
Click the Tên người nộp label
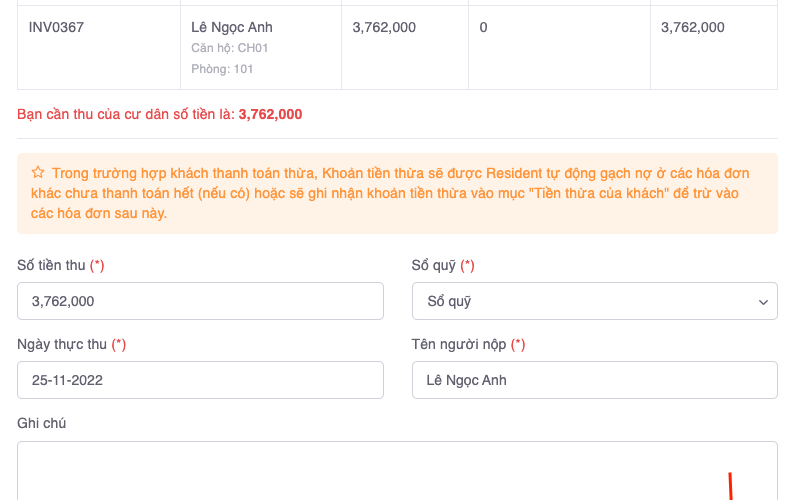click(x=460, y=344)
